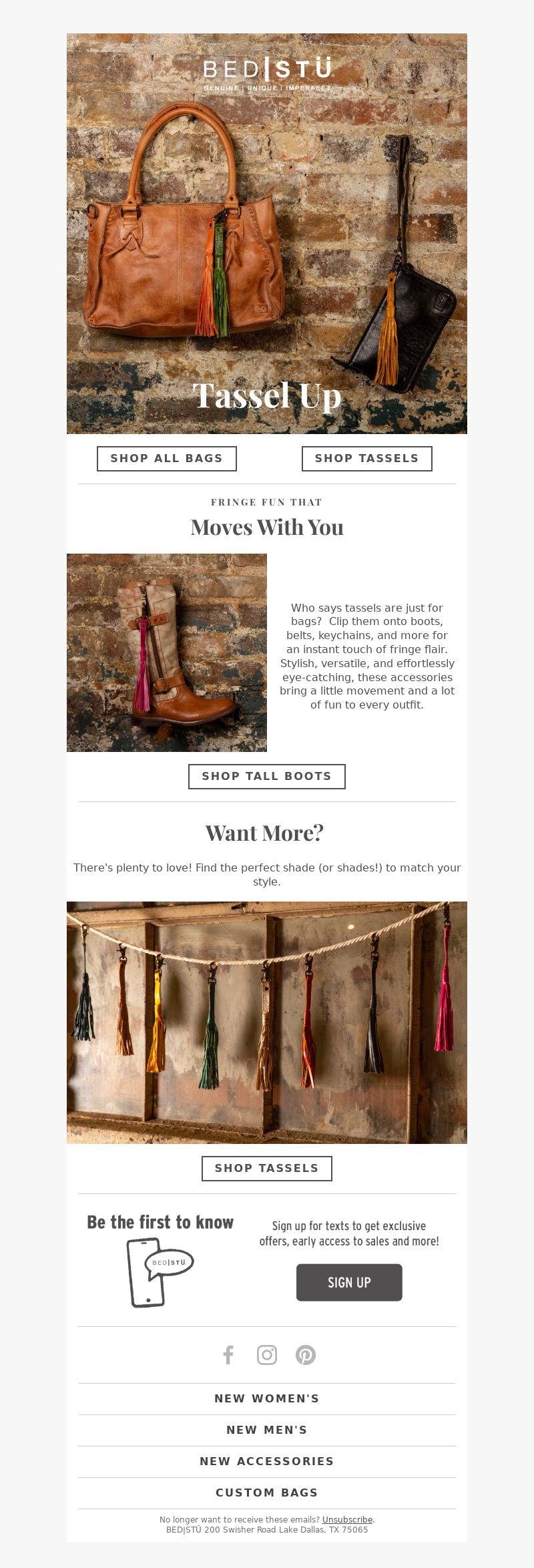Click the phone text-message illustration
The width and height of the screenshot is (534, 1568).
(160, 1272)
